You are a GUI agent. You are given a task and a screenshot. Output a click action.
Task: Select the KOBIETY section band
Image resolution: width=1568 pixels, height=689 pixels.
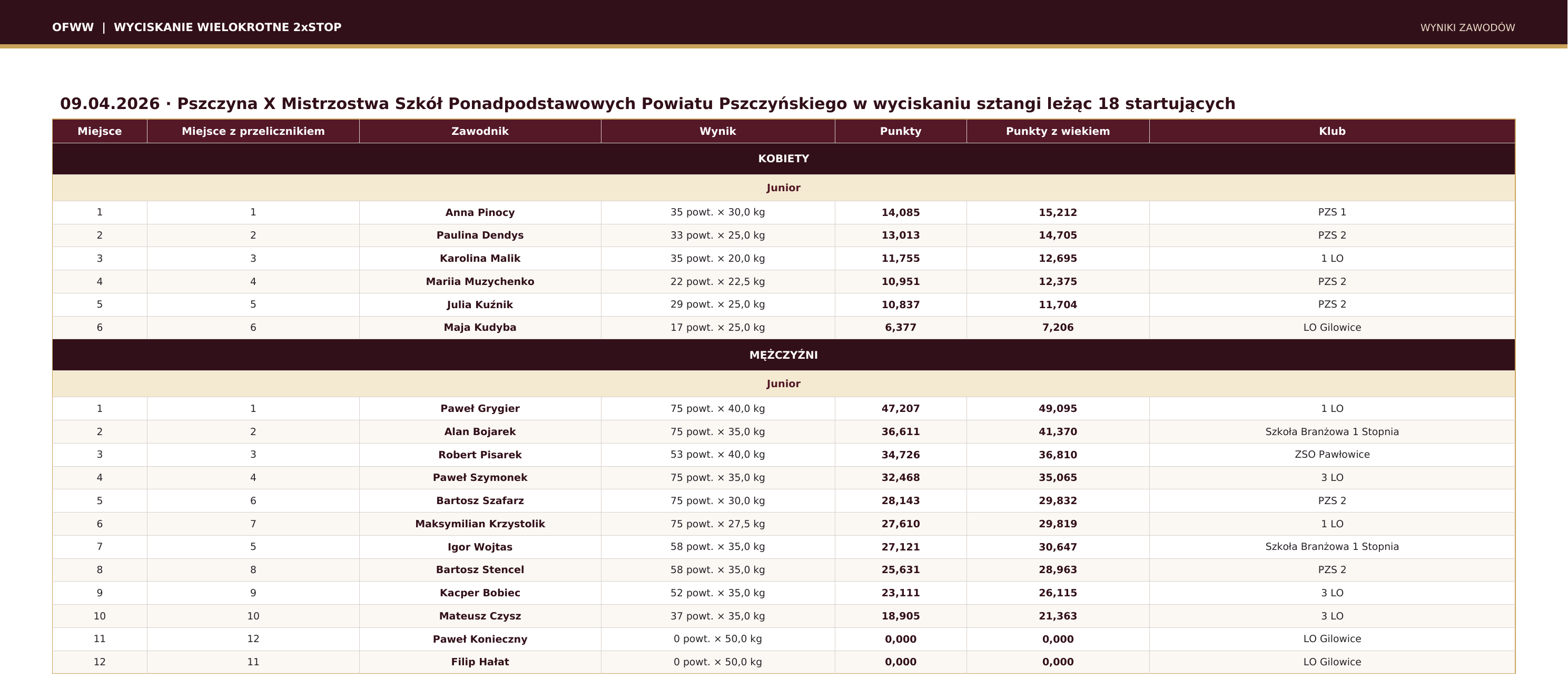click(784, 159)
